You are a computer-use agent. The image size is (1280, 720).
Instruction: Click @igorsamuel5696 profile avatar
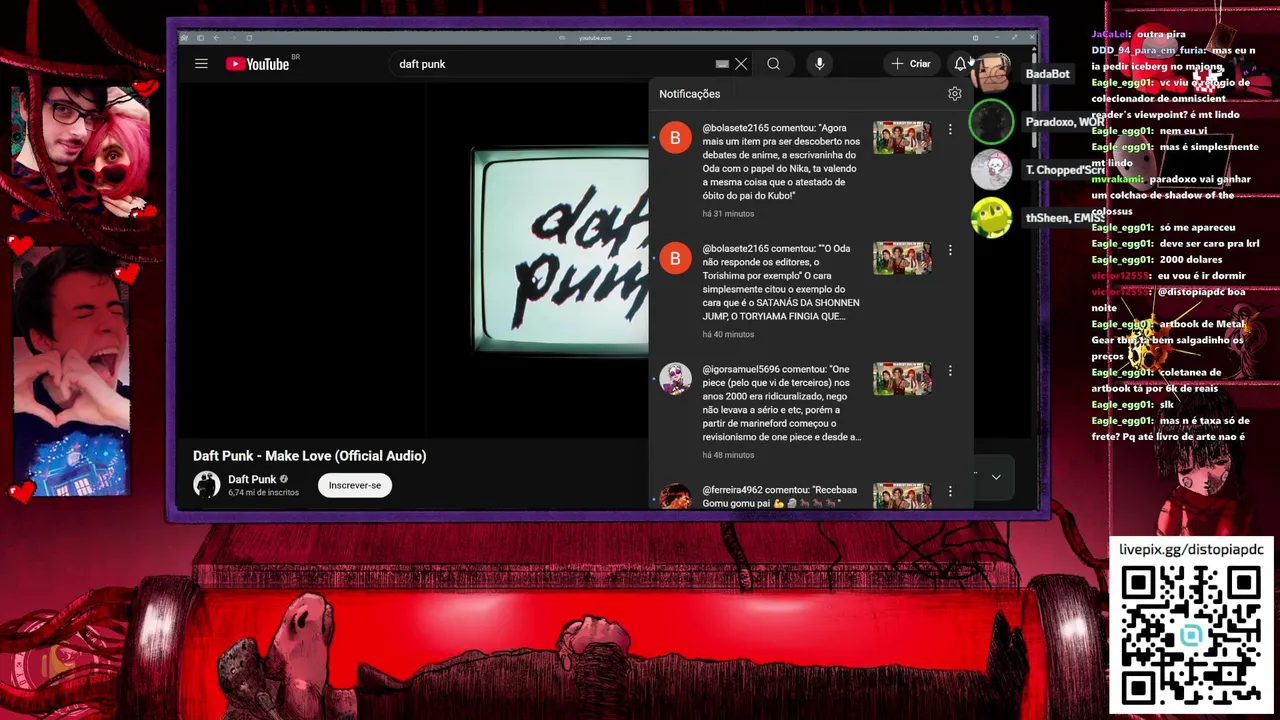(675, 379)
